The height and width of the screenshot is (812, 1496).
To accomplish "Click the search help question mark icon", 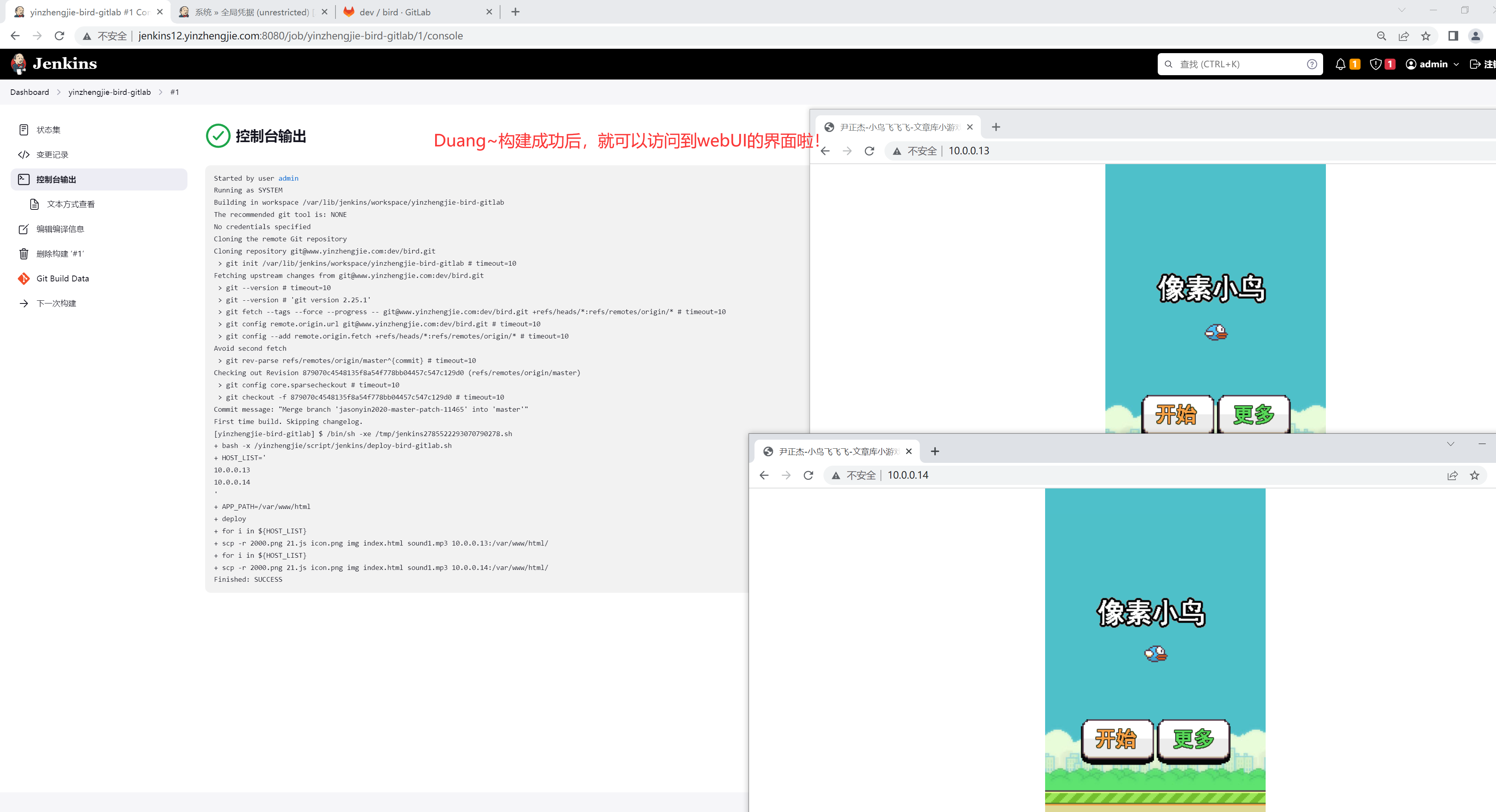I will tap(1311, 65).
